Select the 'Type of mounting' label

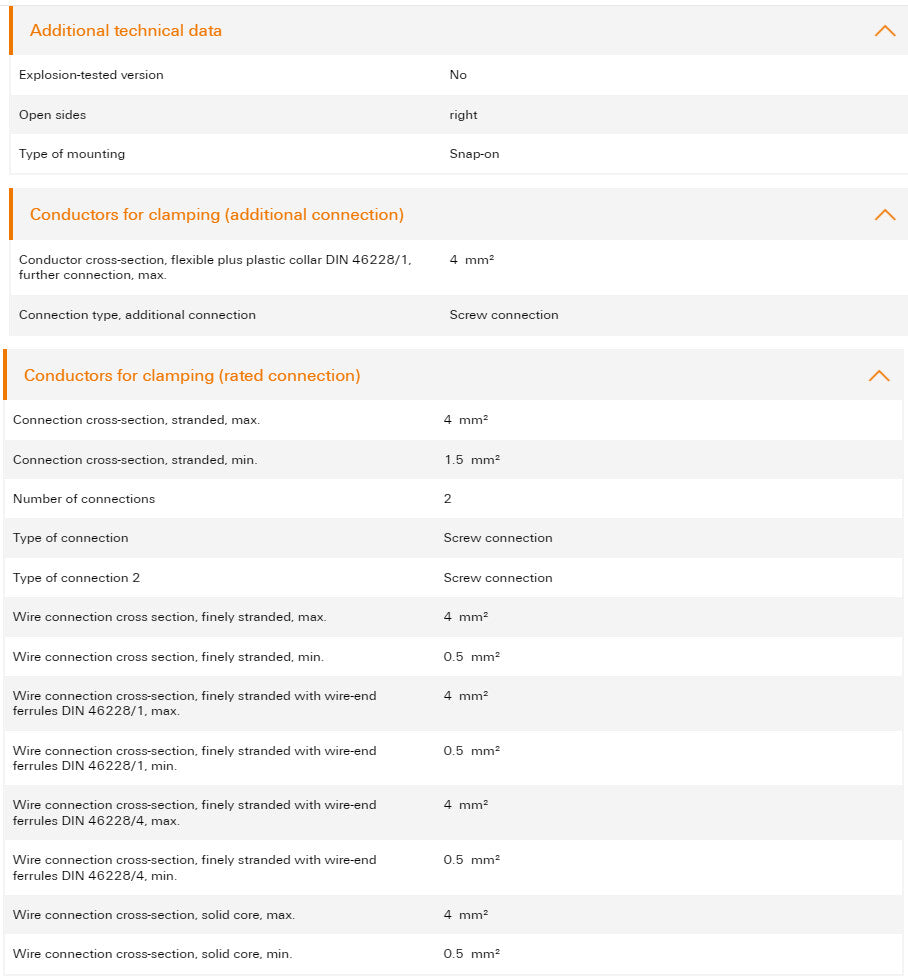coord(72,154)
